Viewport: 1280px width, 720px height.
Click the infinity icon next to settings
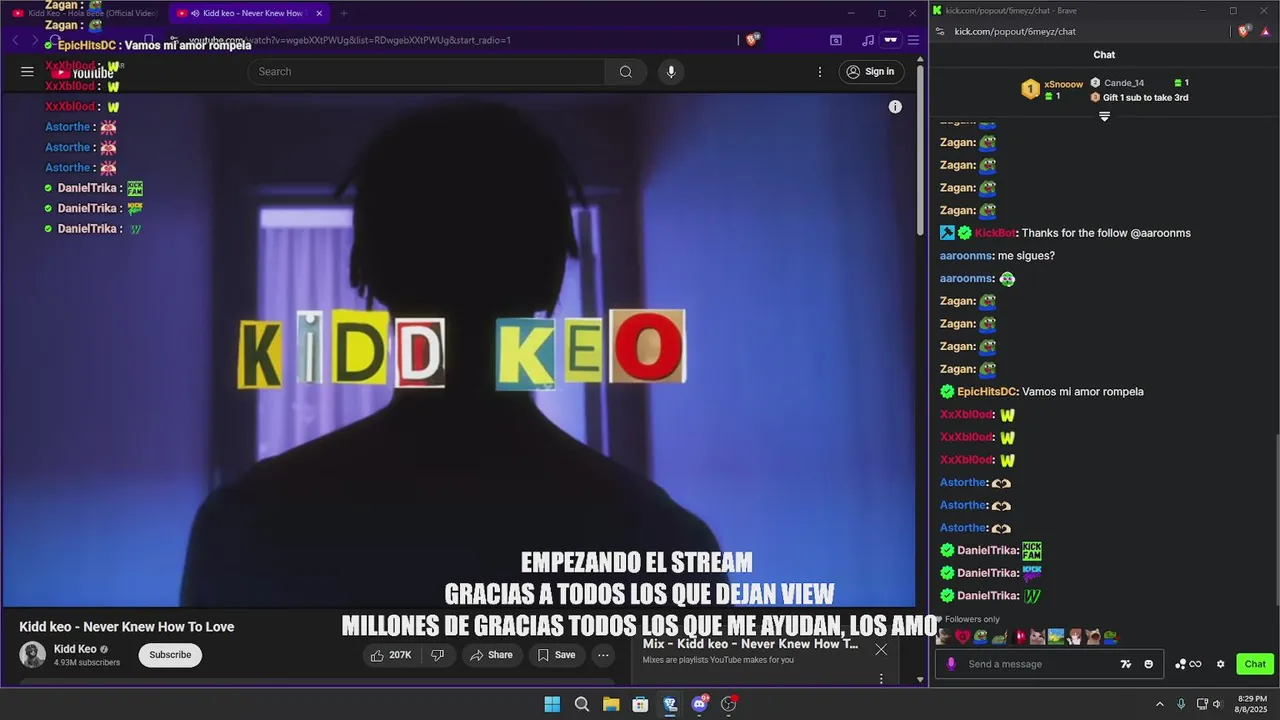[x=1195, y=664]
